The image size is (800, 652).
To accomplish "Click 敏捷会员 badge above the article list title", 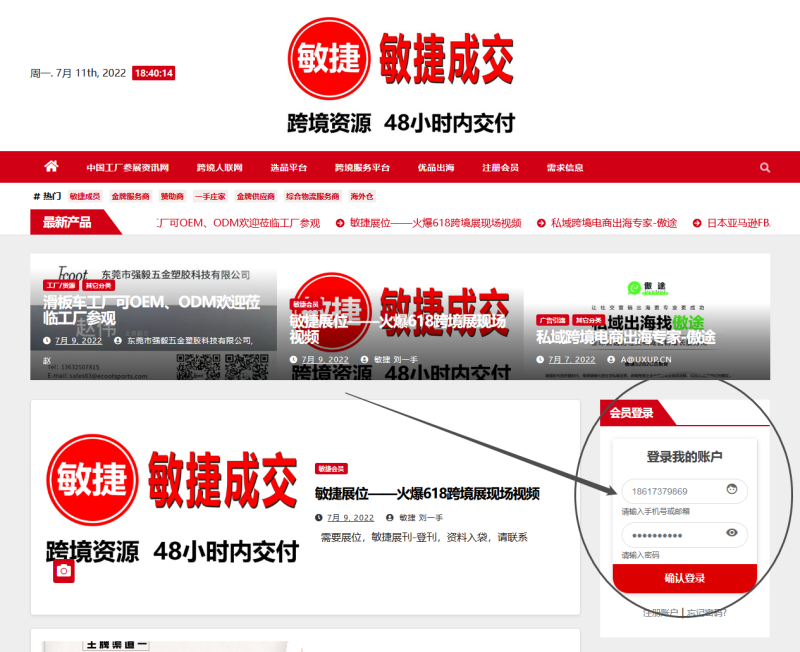I will (331, 468).
